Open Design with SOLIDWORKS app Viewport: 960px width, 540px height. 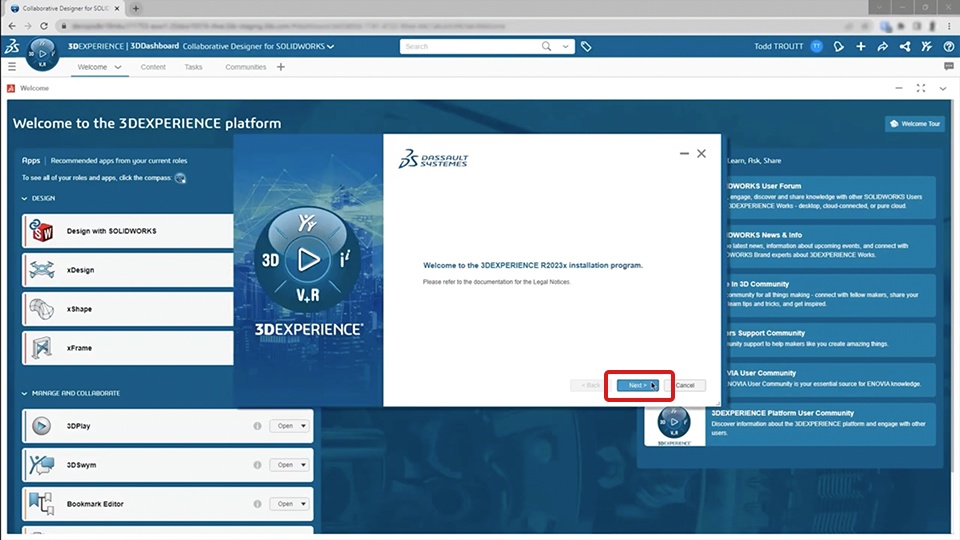[128, 231]
